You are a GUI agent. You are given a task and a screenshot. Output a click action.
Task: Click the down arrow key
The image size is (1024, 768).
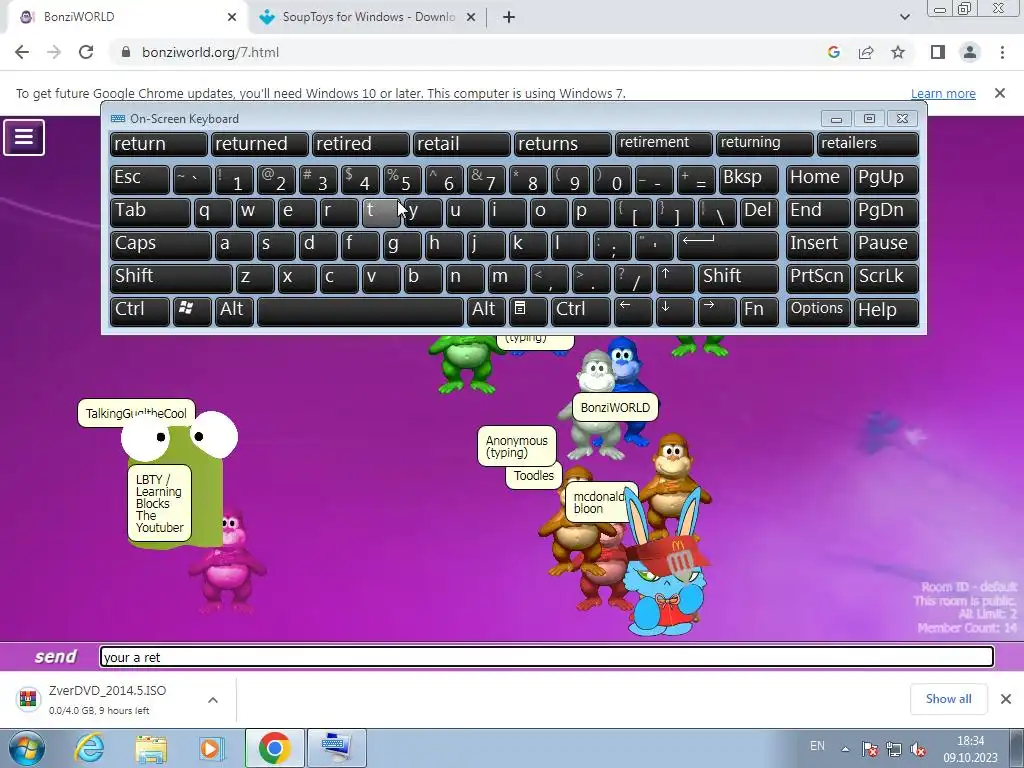tap(675, 311)
